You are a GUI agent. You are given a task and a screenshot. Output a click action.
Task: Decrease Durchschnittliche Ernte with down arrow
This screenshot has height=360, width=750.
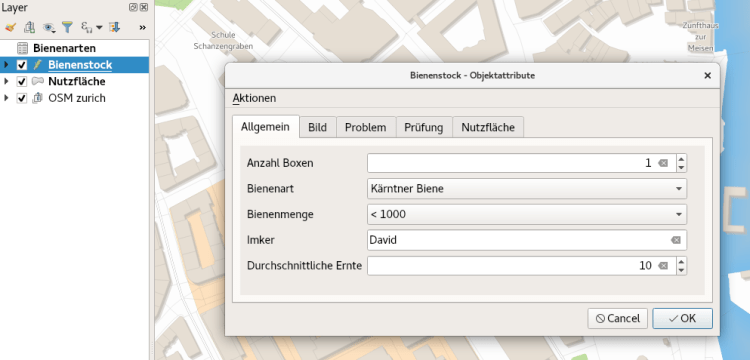(682, 270)
